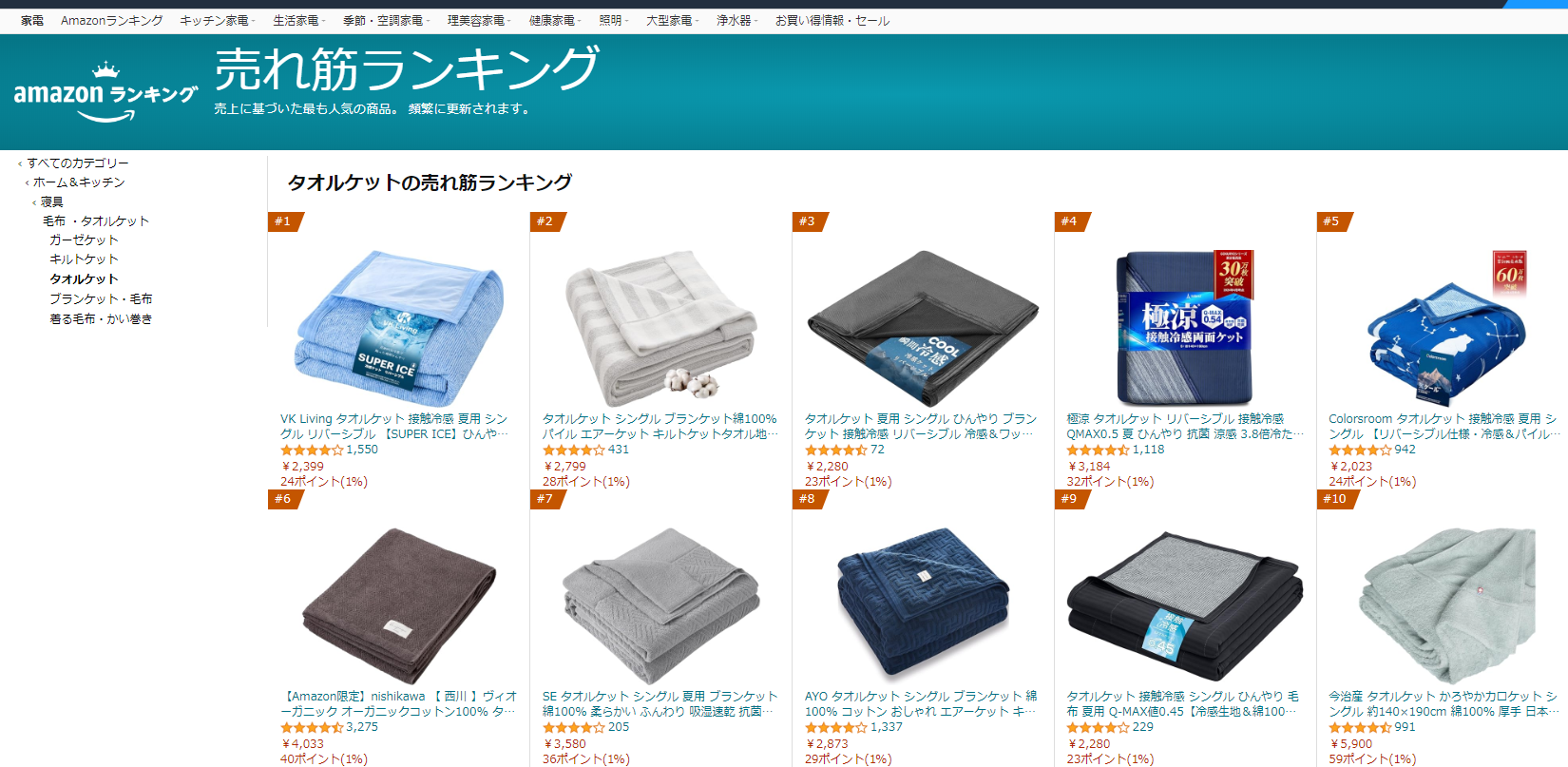Expand キッチン家電 dropdown menu
The height and width of the screenshot is (767, 1568).
coord(218,20)
